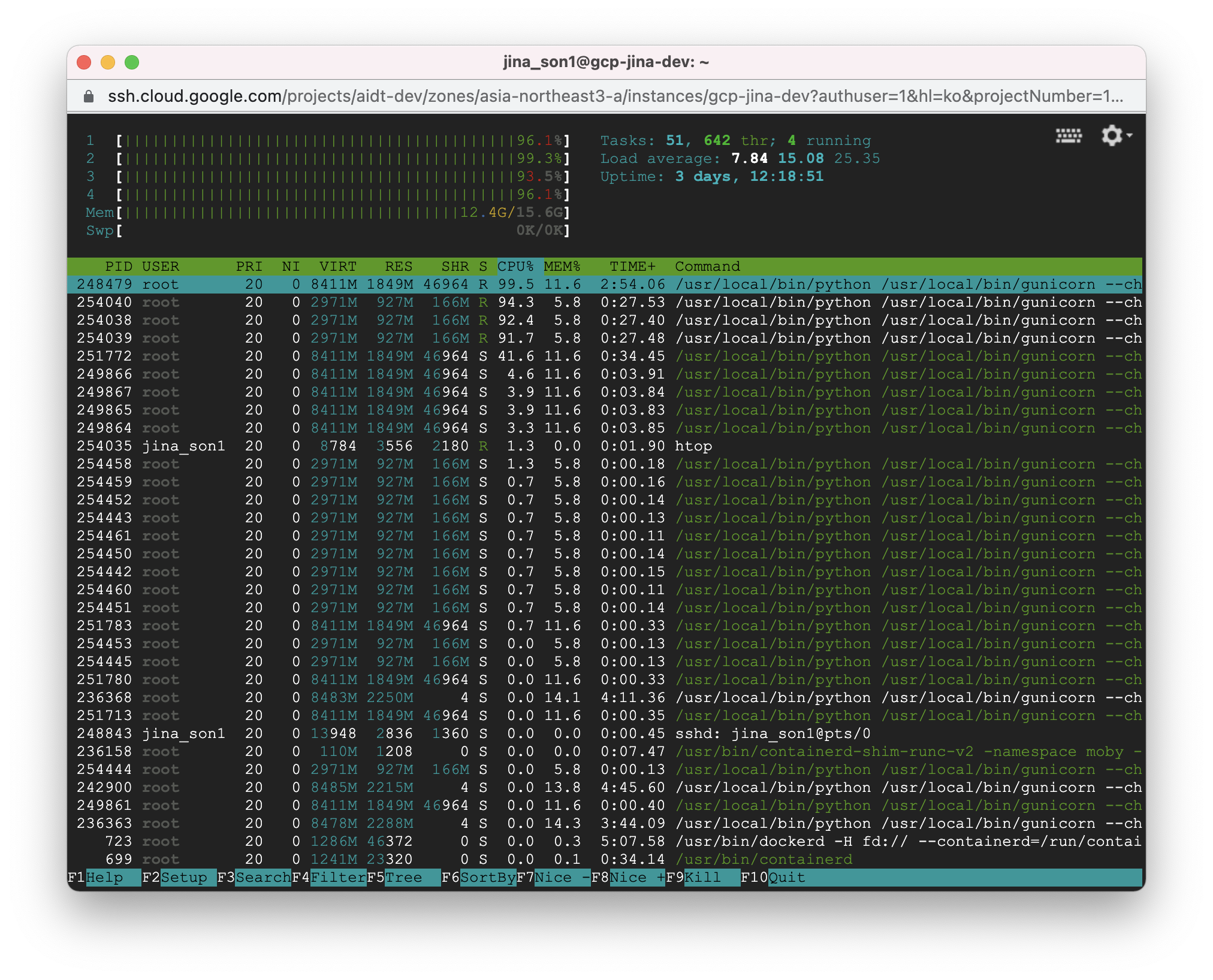The width and height of the screenshot is (1213, 980).
Task: Sort by the MEM% column header
Action: click(562, 267)
